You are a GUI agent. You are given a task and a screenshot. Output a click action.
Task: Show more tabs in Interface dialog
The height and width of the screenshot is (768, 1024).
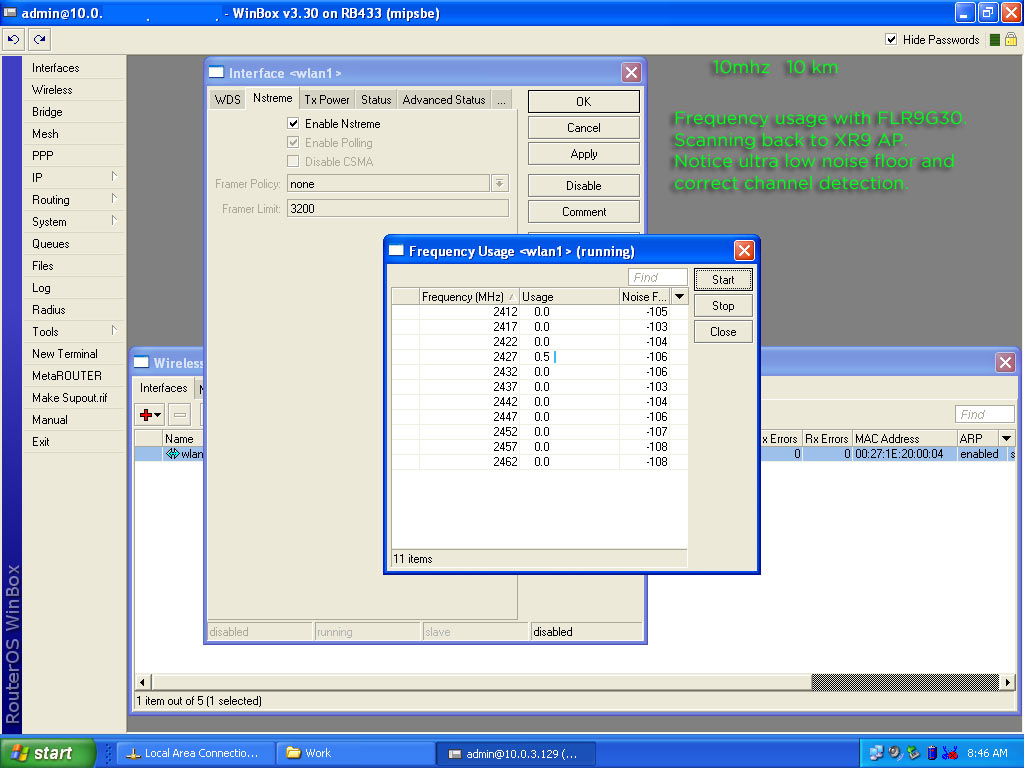coord(501,100)
